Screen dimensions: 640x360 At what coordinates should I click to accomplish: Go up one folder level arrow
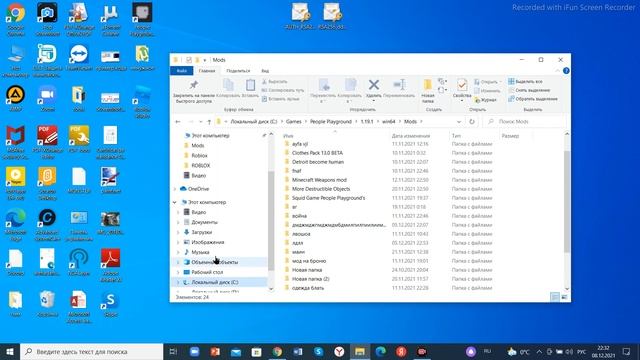pos(209,122)
